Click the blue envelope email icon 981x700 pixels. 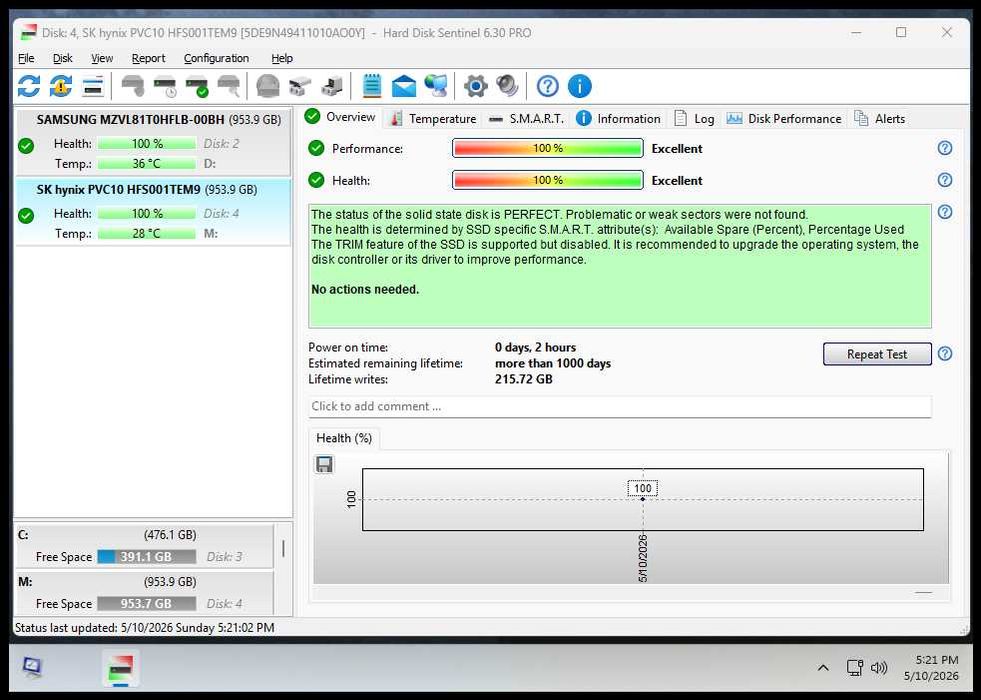(404, 86)
